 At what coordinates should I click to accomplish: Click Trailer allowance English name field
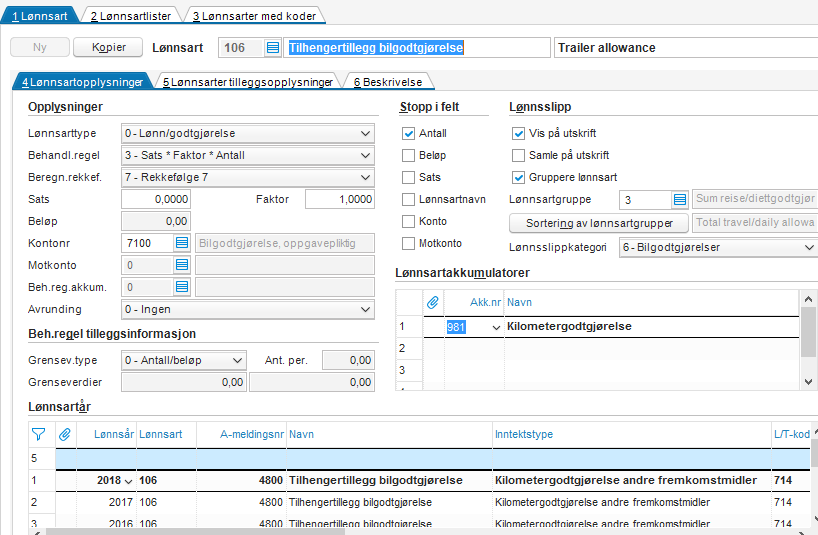click(x=686, y=47)
